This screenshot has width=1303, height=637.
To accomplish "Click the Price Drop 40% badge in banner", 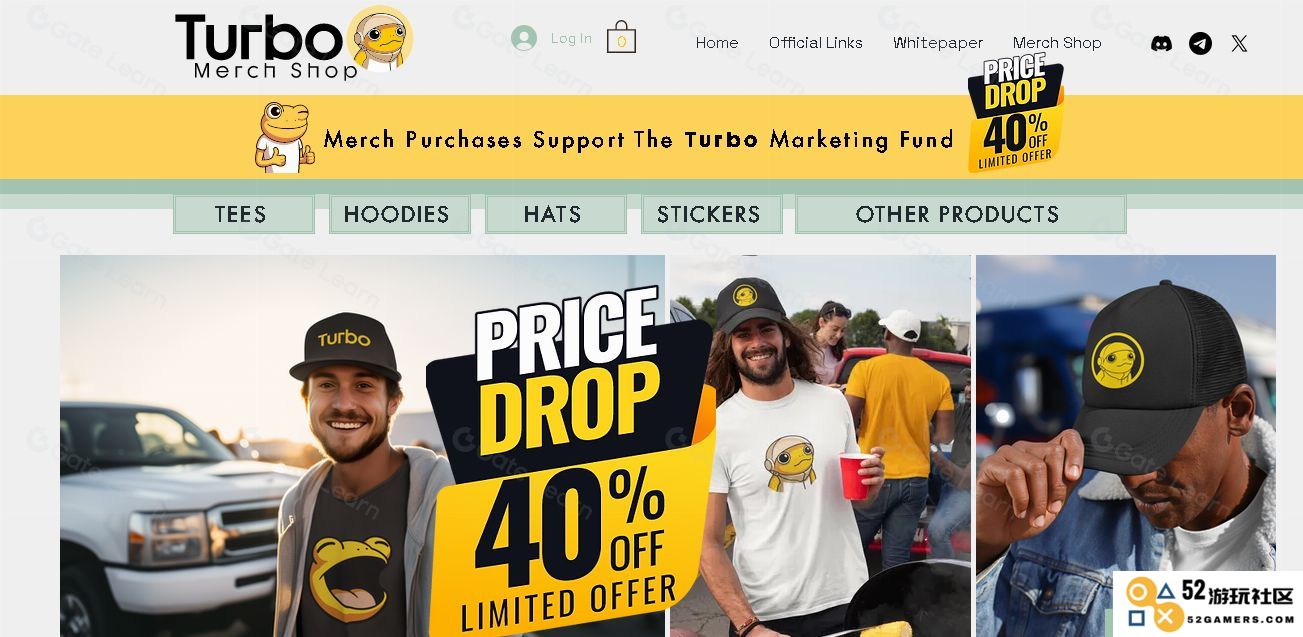I will [1015, 114].
